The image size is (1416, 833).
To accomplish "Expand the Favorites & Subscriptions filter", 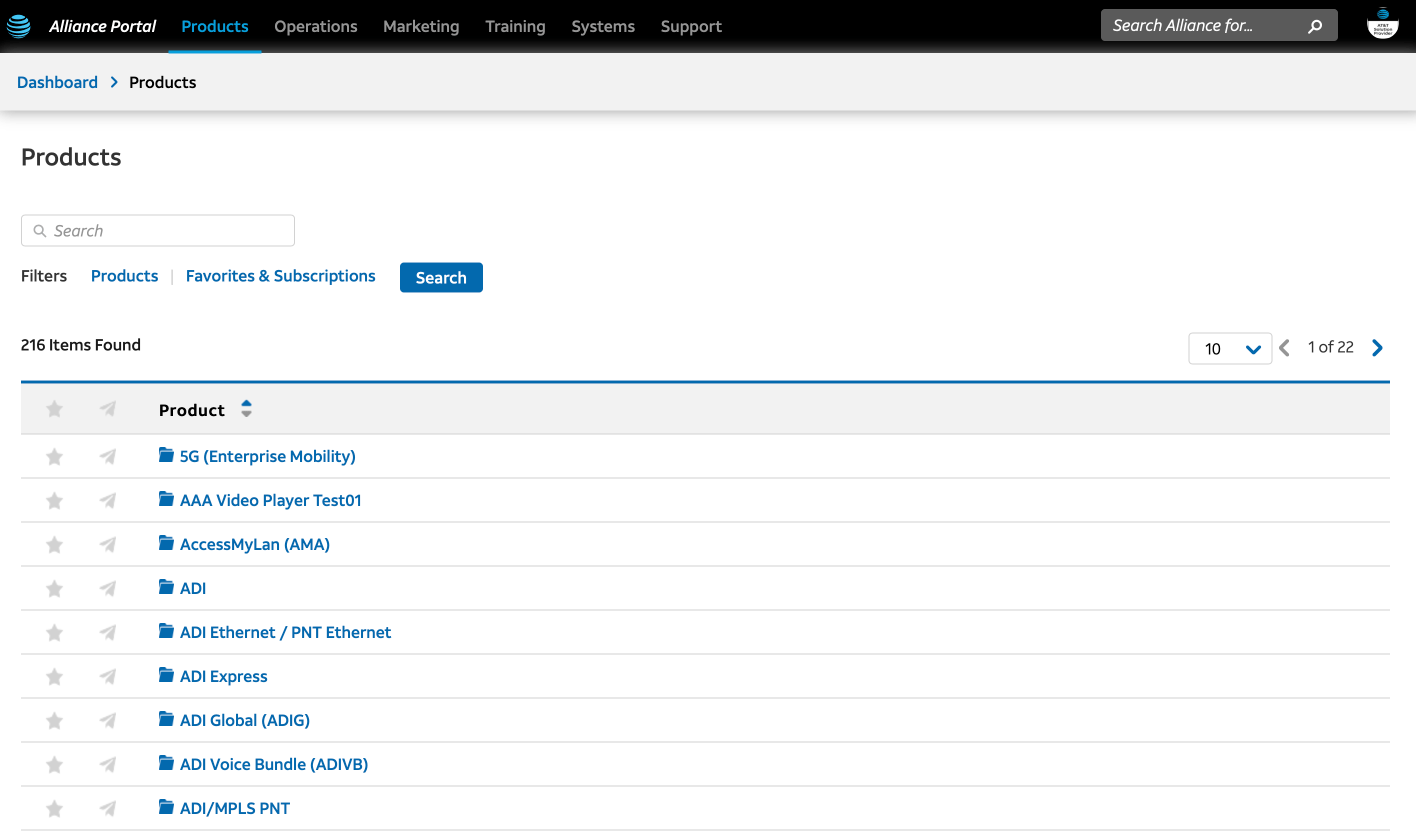I will (281, 276).
